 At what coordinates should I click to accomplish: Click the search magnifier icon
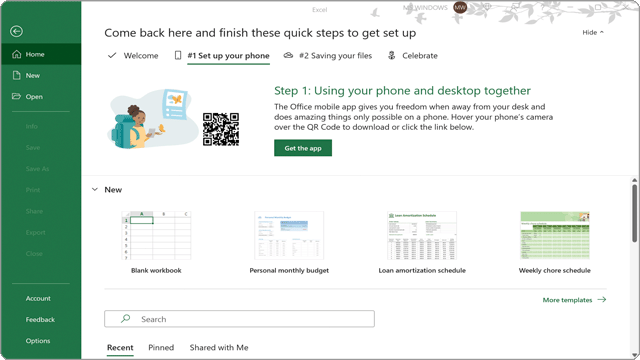tap(125, 319)
